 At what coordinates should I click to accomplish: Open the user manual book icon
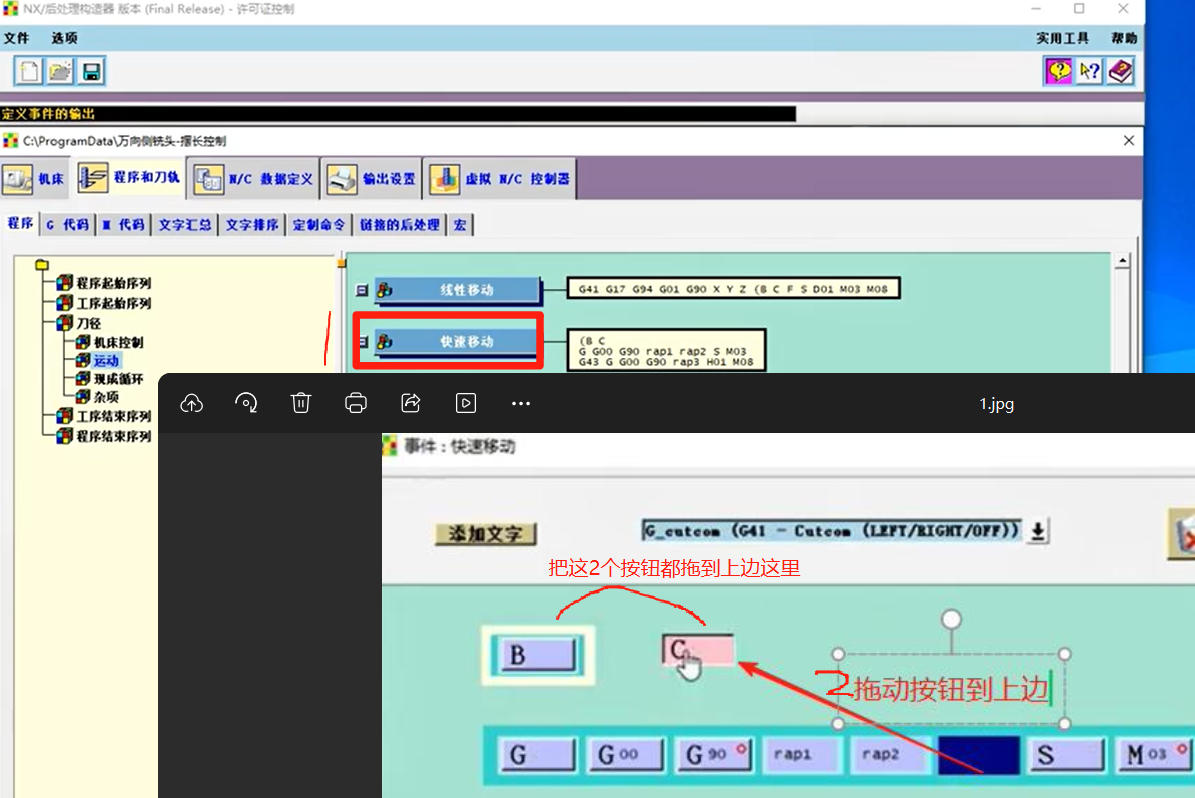1120,72
